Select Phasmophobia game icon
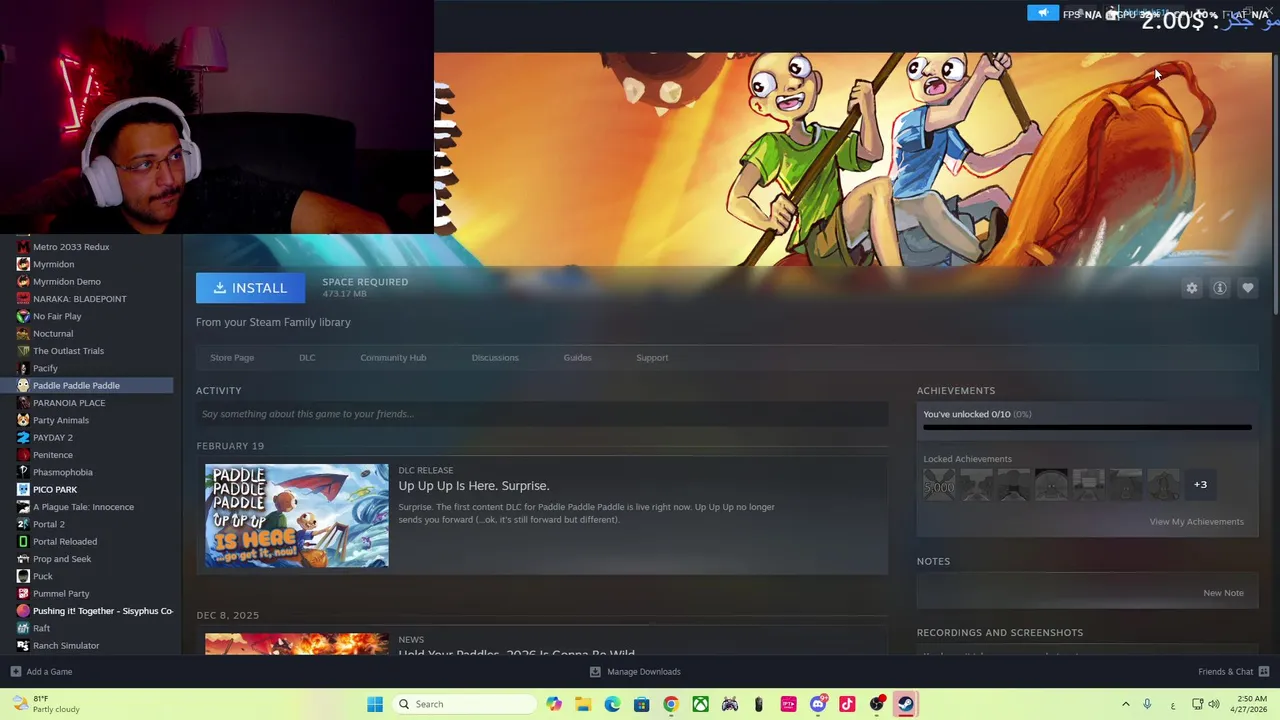 (23, 472)
